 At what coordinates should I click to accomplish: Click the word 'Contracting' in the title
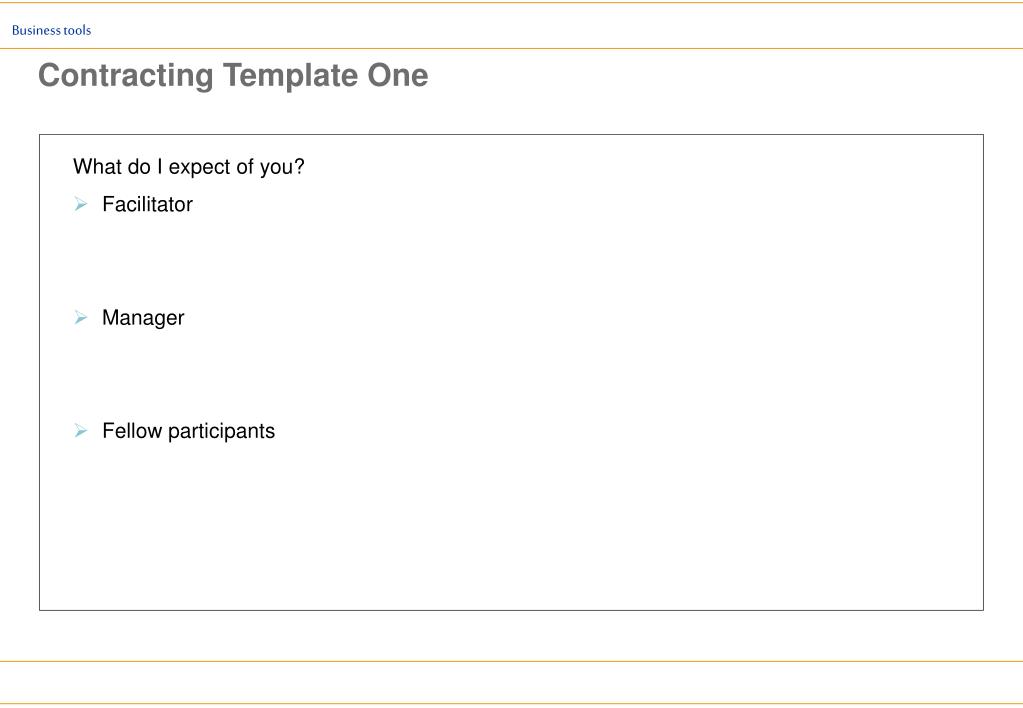pyautogui.click(x=126, y=76)
